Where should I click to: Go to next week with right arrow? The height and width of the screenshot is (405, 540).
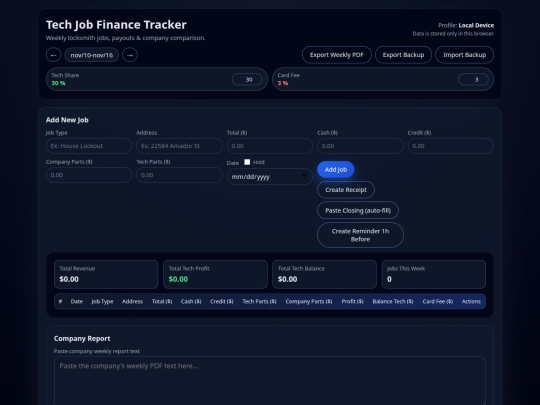130,55
